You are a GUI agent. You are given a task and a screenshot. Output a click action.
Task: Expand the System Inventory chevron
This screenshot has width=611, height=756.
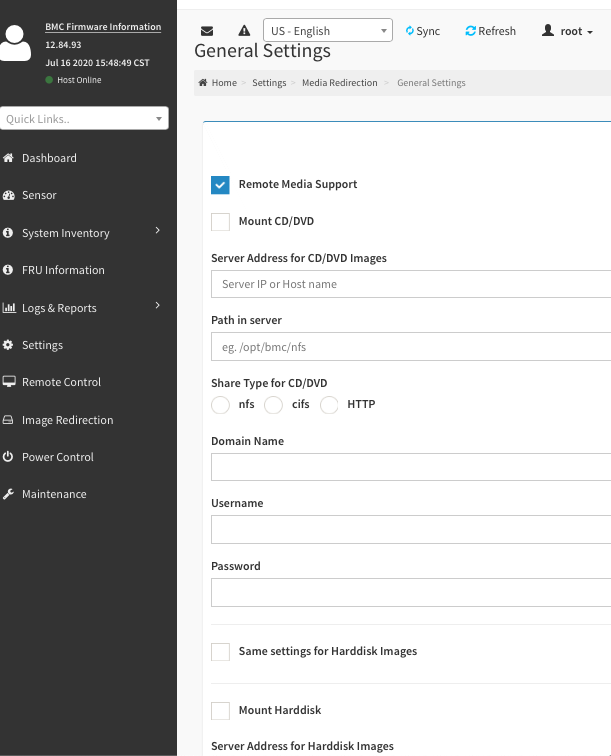point(158,230)
